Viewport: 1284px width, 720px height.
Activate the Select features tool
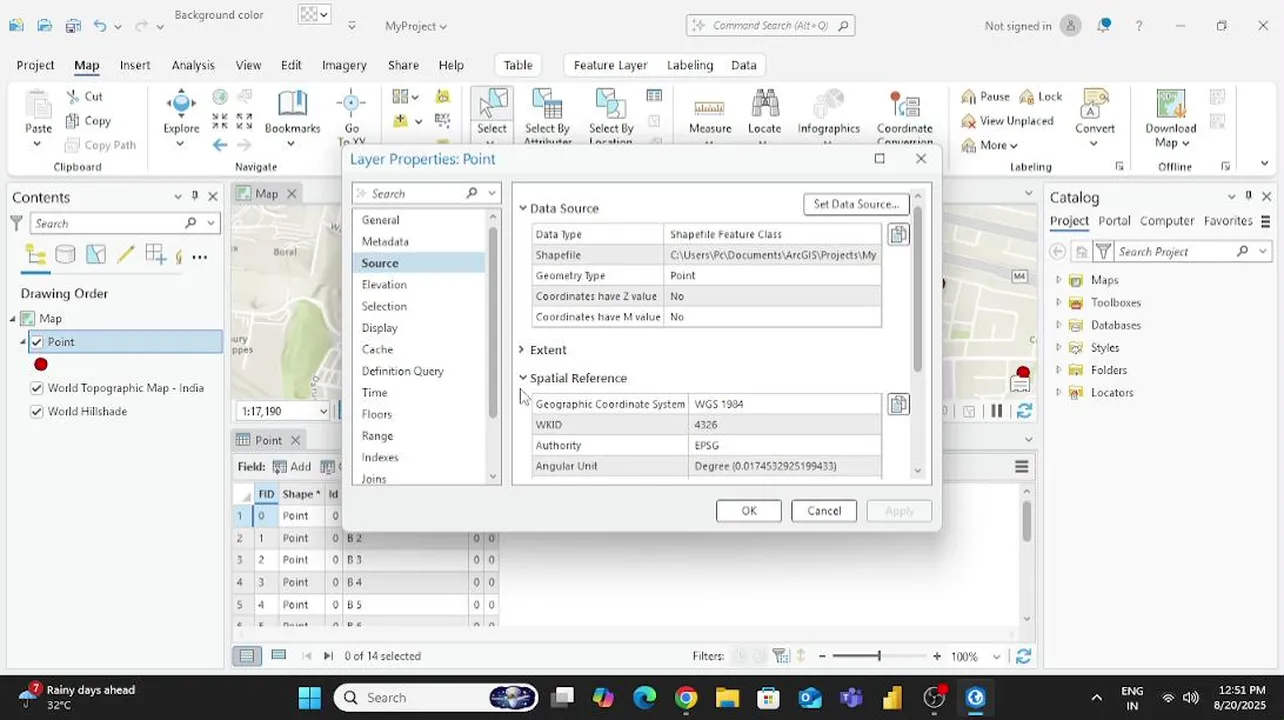point(491,115)
